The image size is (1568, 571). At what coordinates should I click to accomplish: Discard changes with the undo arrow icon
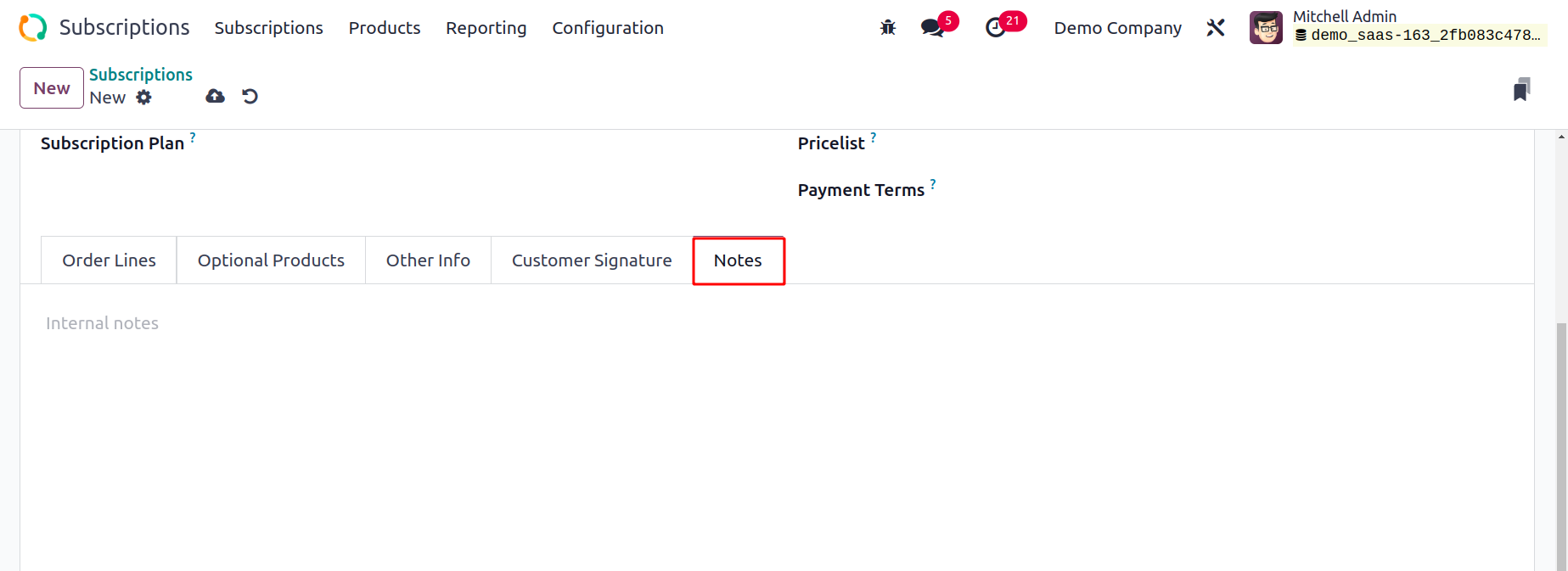(x=250, y=97)
